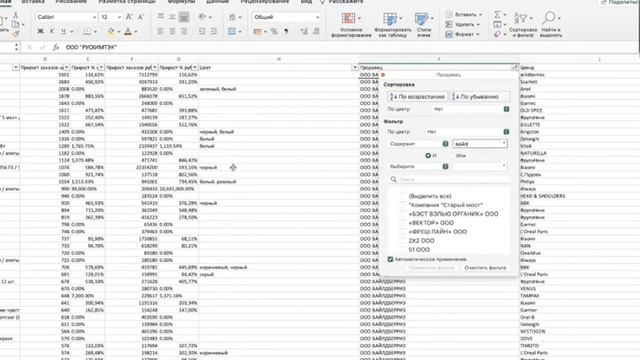This screenshot has width=640, height=360.
Task: Expand the Вставить cells dropdown
Action: pyautogui.click(x=480, y=15)
